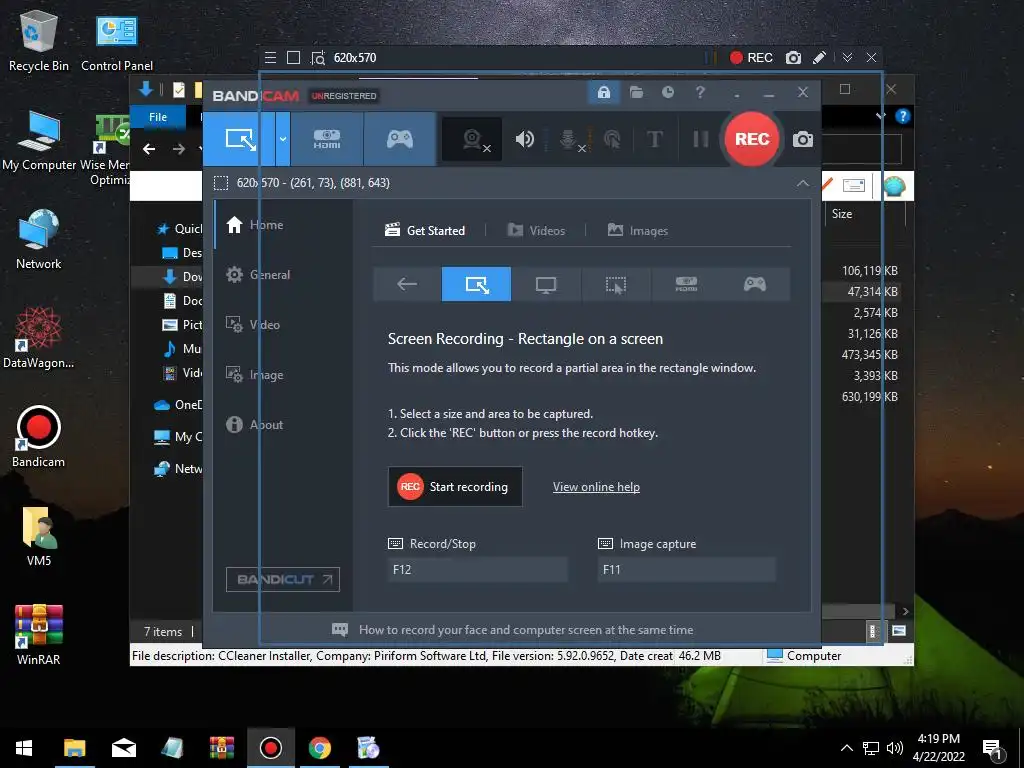The height and width of the screenshot is (768, 1024).
Task: Click camera icon on rectangle overlay bar
Action: tap(793, 57)
